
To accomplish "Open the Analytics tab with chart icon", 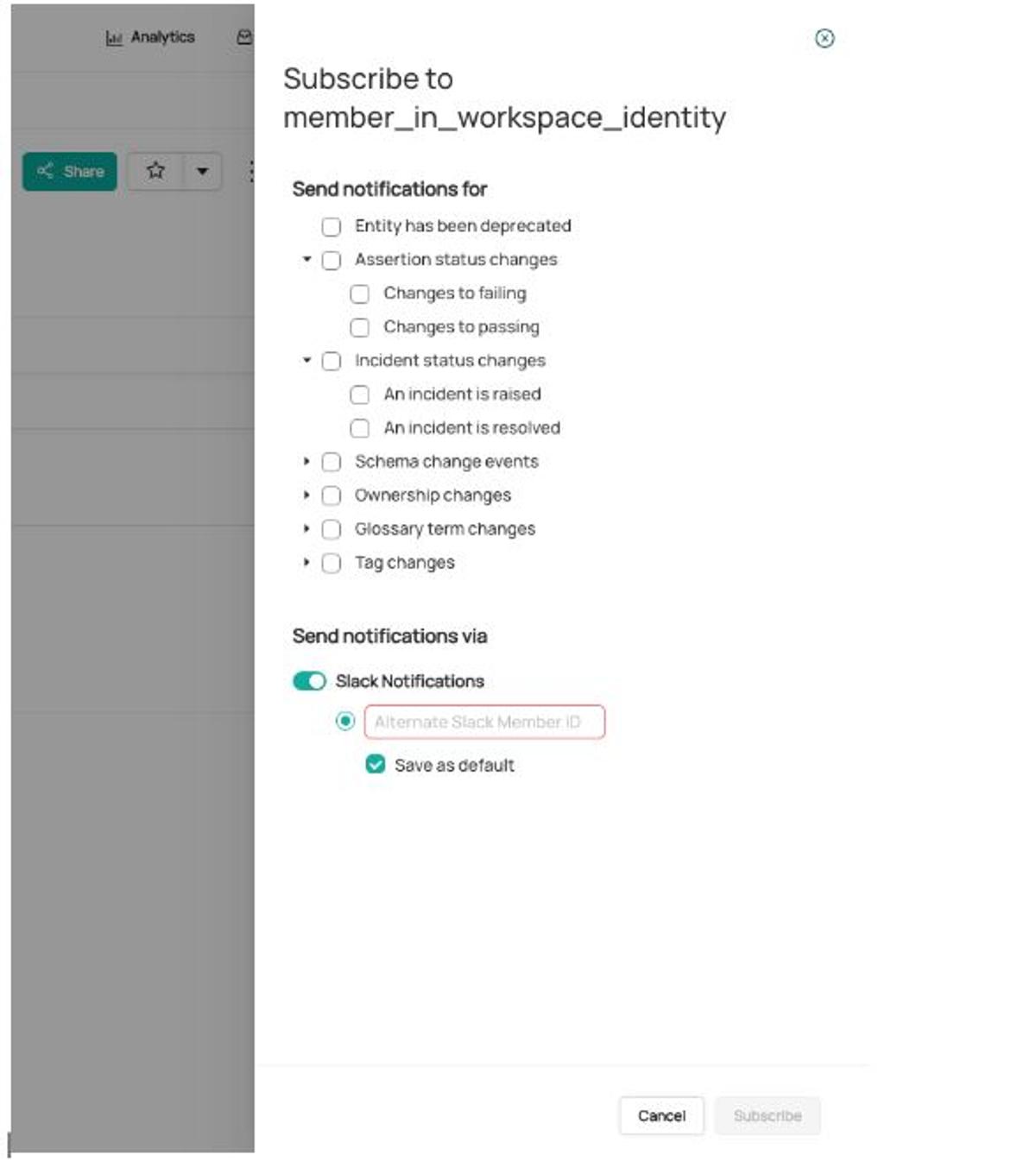I will (150, 37).
